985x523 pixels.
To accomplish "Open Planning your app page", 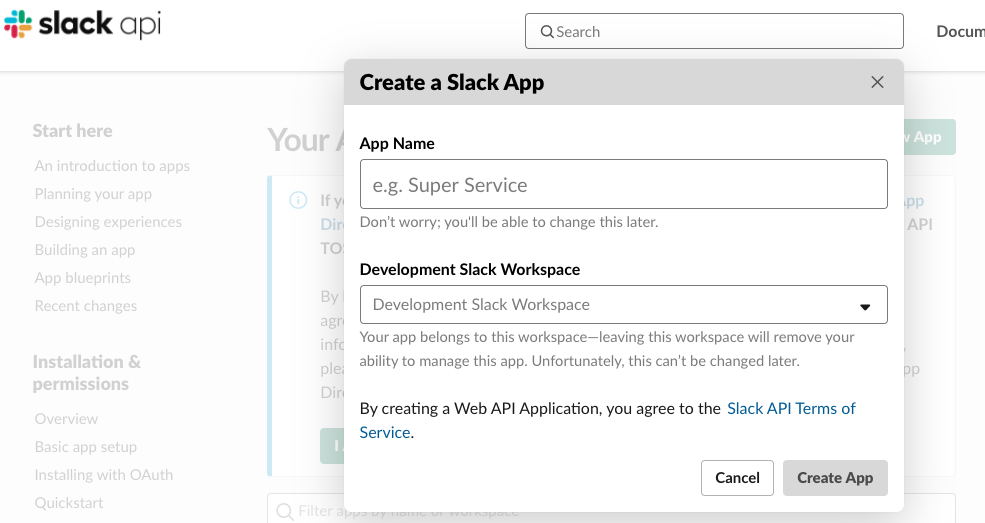I will (93, 194).
